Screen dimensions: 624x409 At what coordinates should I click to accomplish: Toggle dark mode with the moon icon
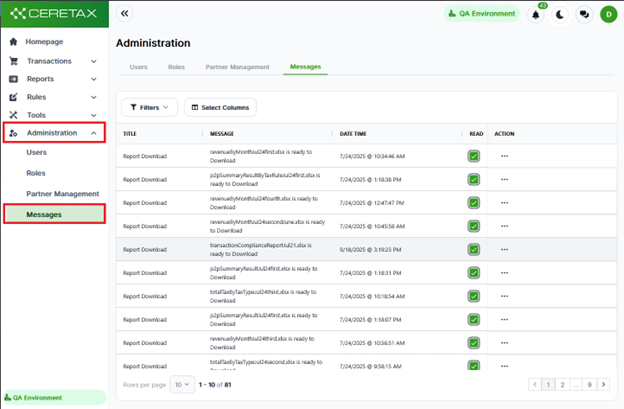(x=560, y=15)
